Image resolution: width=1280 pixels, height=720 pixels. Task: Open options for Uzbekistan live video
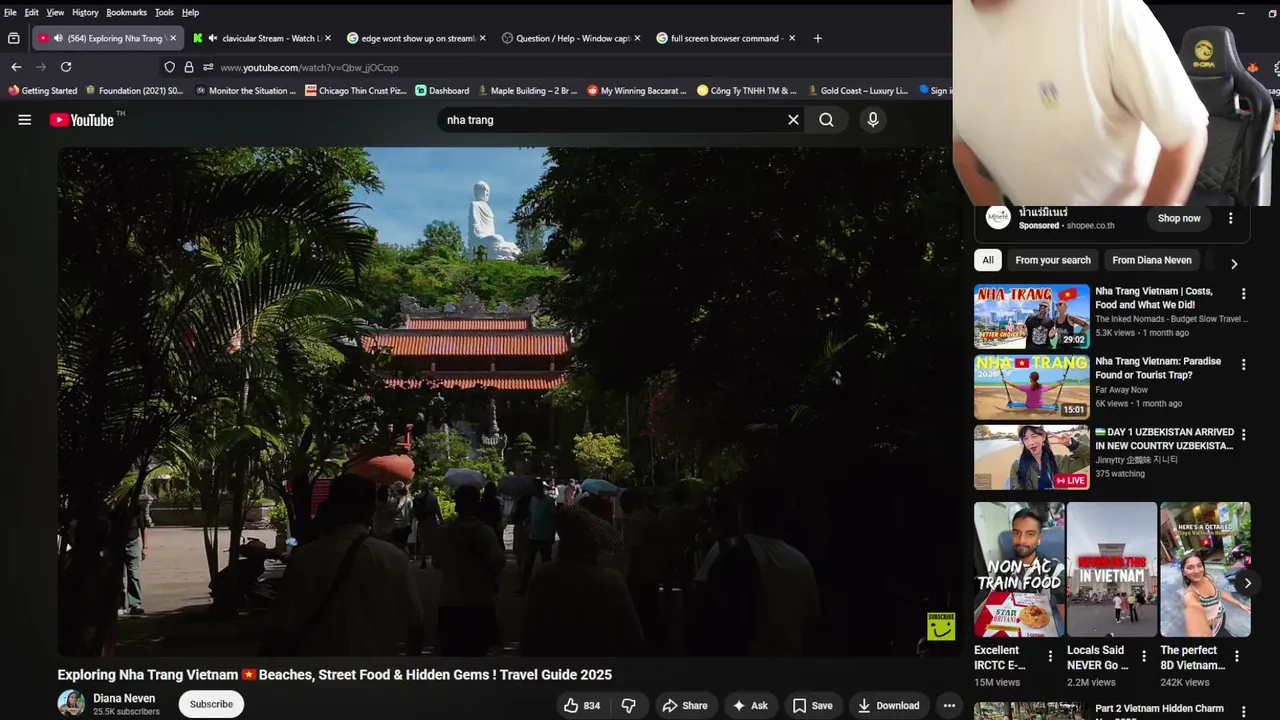click(x=1243, y=435)
